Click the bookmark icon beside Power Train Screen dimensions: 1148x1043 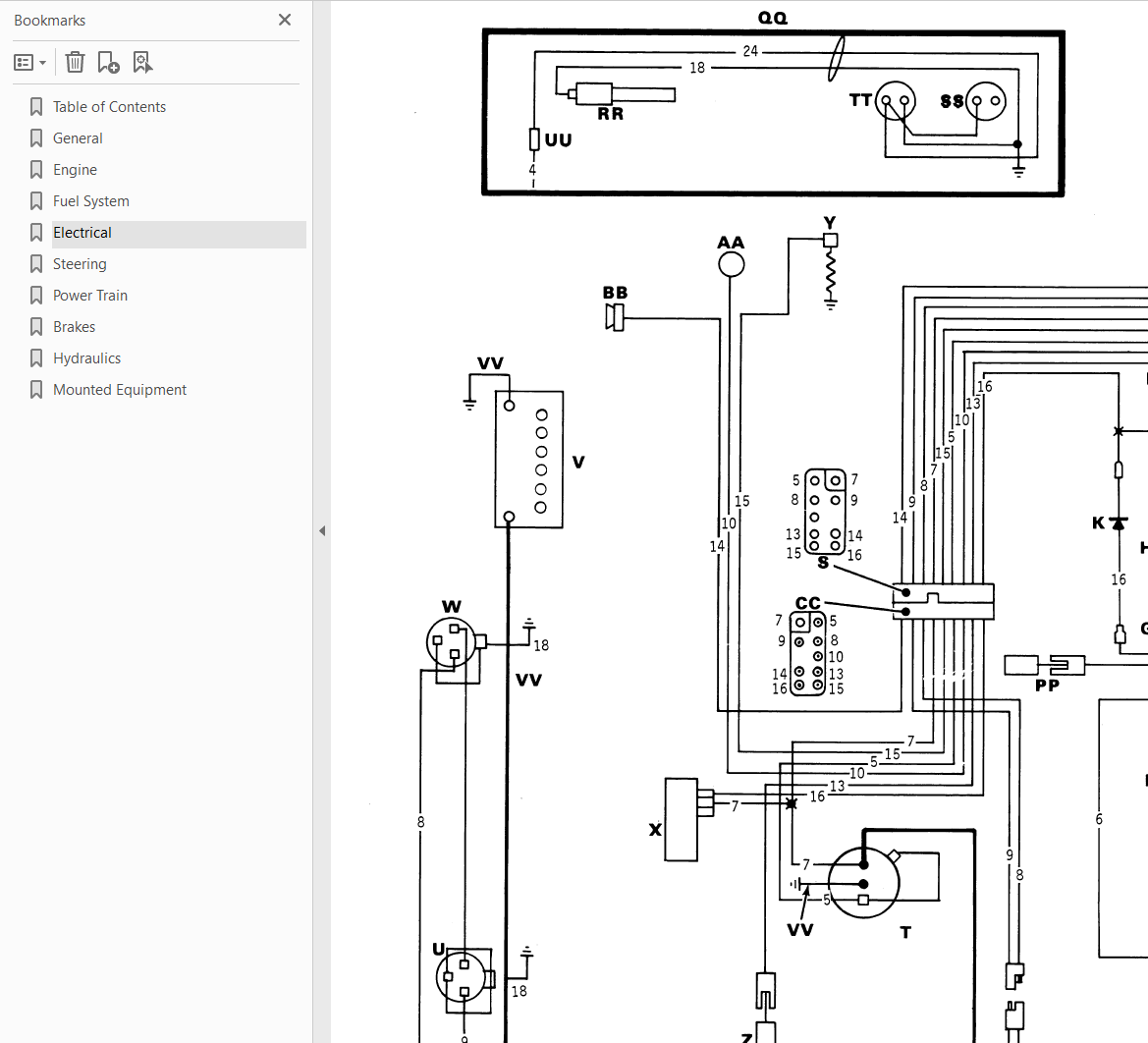(36, 296)
